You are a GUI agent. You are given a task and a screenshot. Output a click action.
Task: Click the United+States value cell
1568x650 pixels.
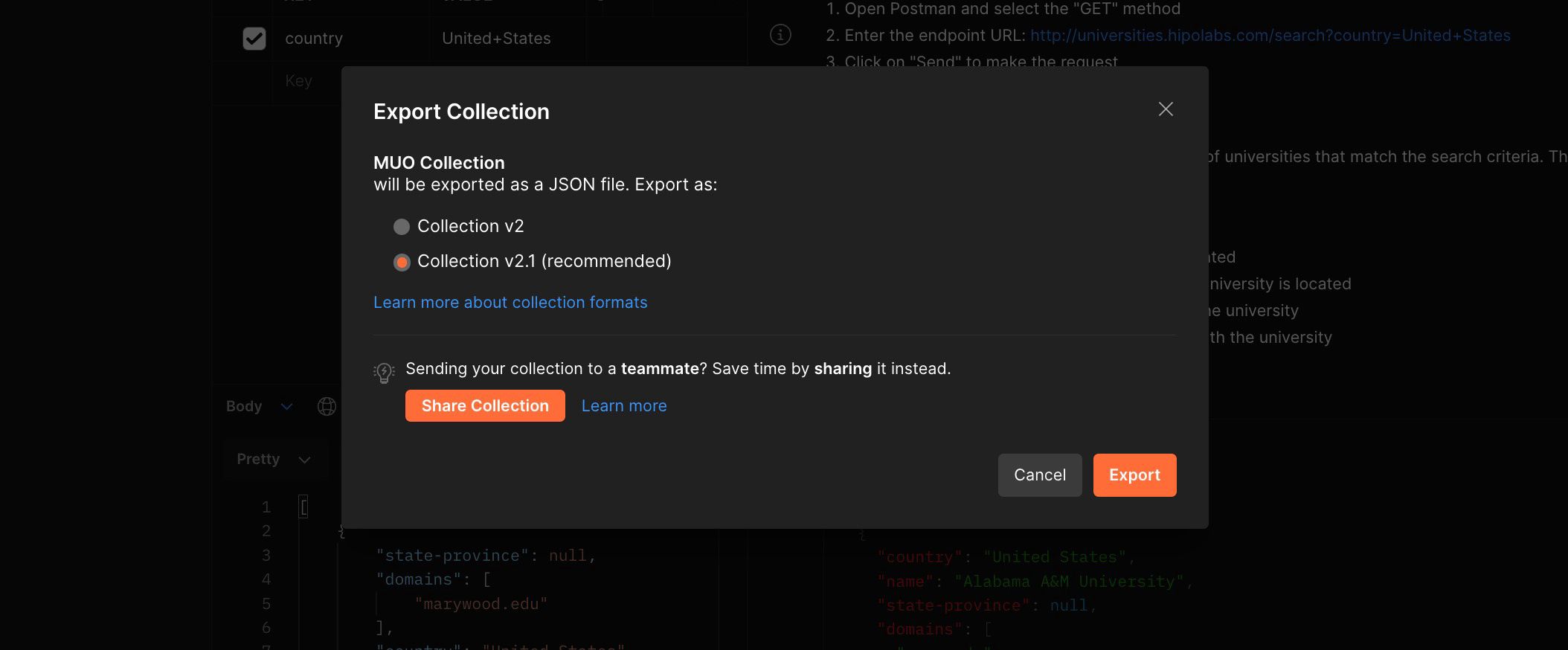click(x=496, y=39)
